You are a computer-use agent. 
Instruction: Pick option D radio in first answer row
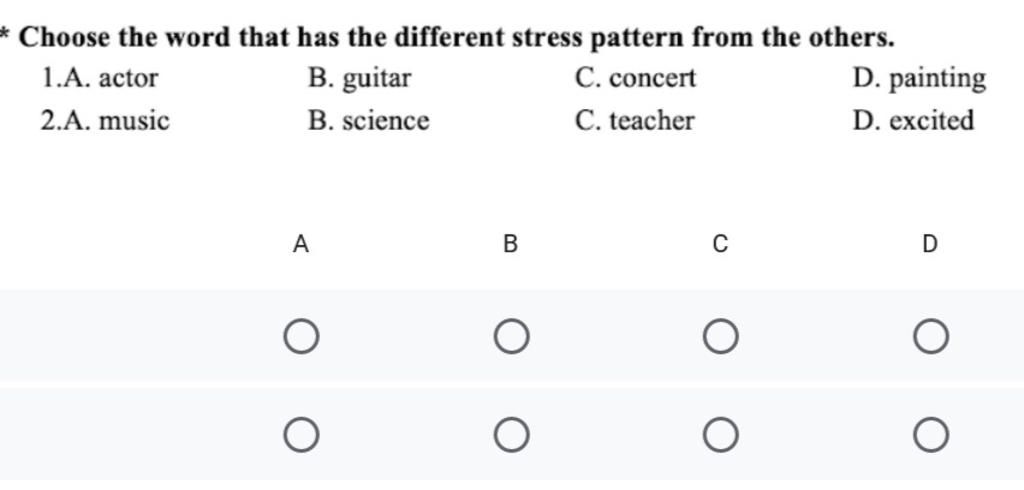click(930, 337)
